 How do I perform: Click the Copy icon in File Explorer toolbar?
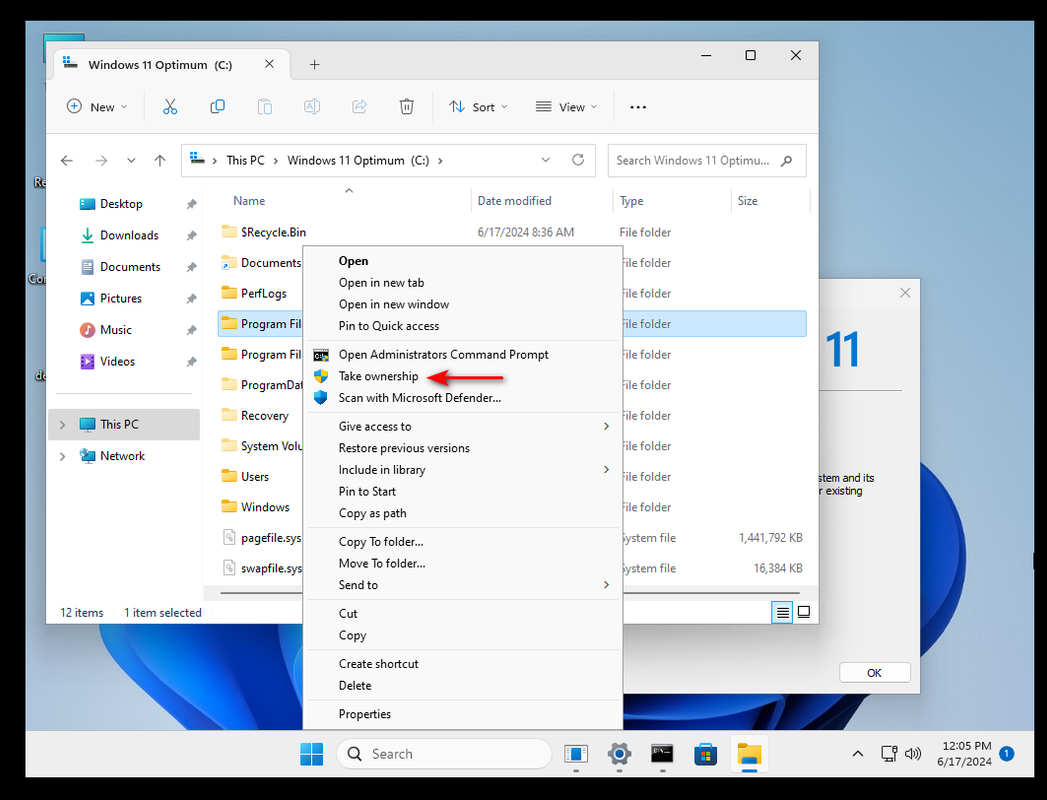(x=218, y=107)
